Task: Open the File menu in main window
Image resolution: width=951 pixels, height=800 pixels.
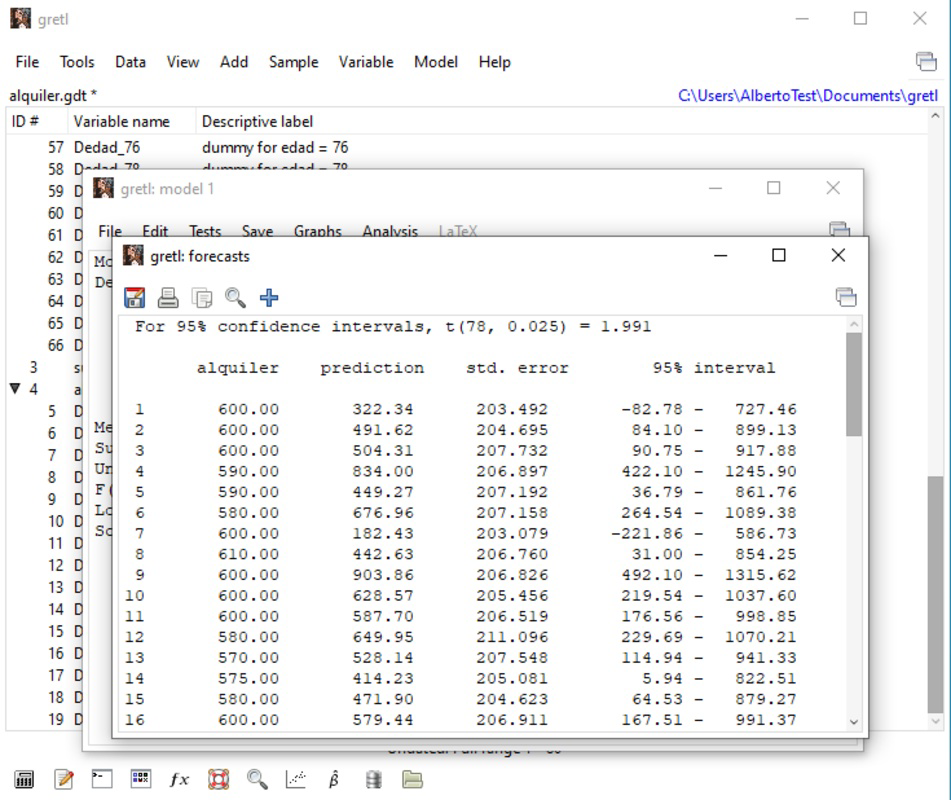Action: tap(27, 62)
